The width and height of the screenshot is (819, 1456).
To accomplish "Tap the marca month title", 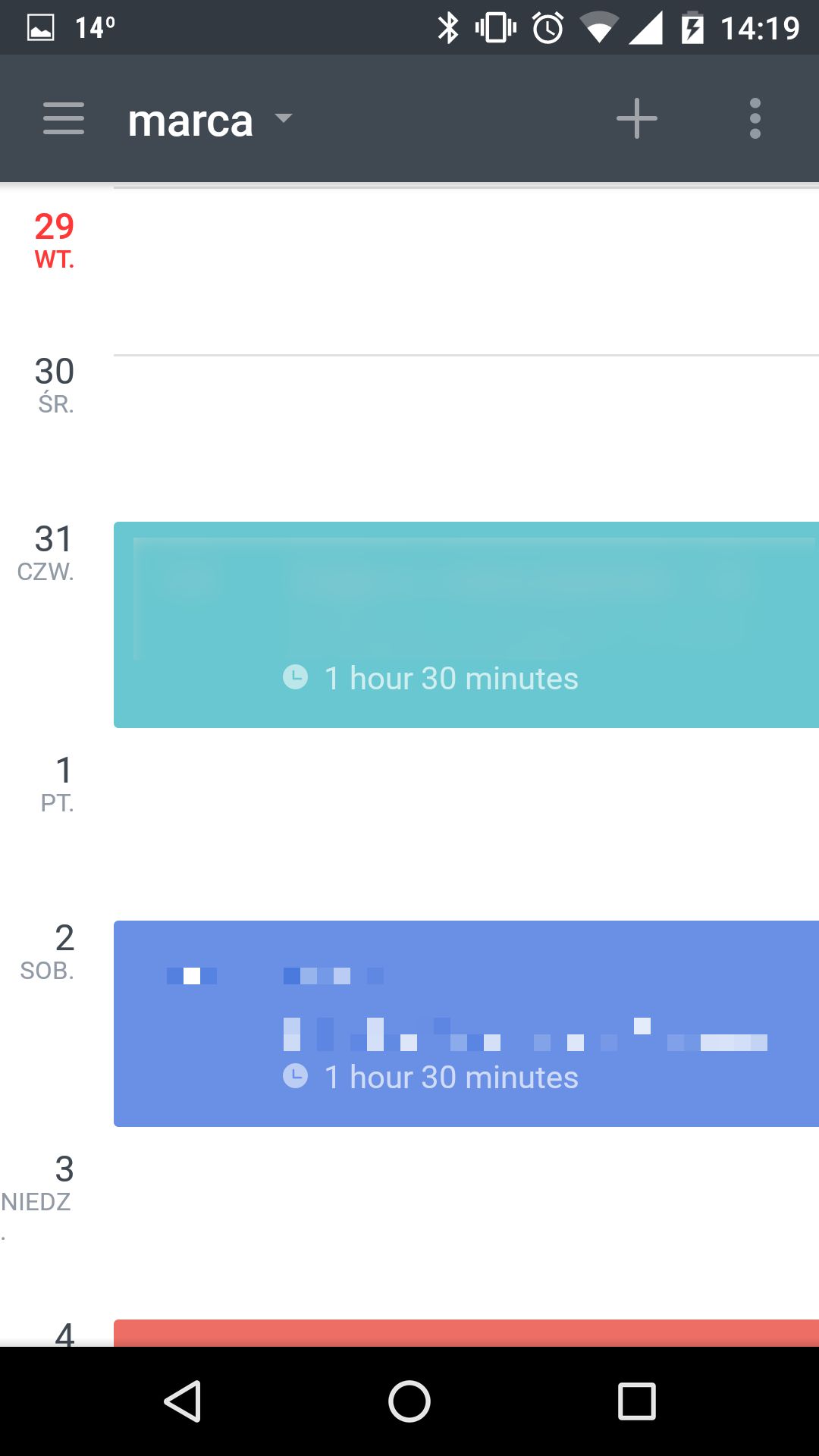I will pos(190,121).
